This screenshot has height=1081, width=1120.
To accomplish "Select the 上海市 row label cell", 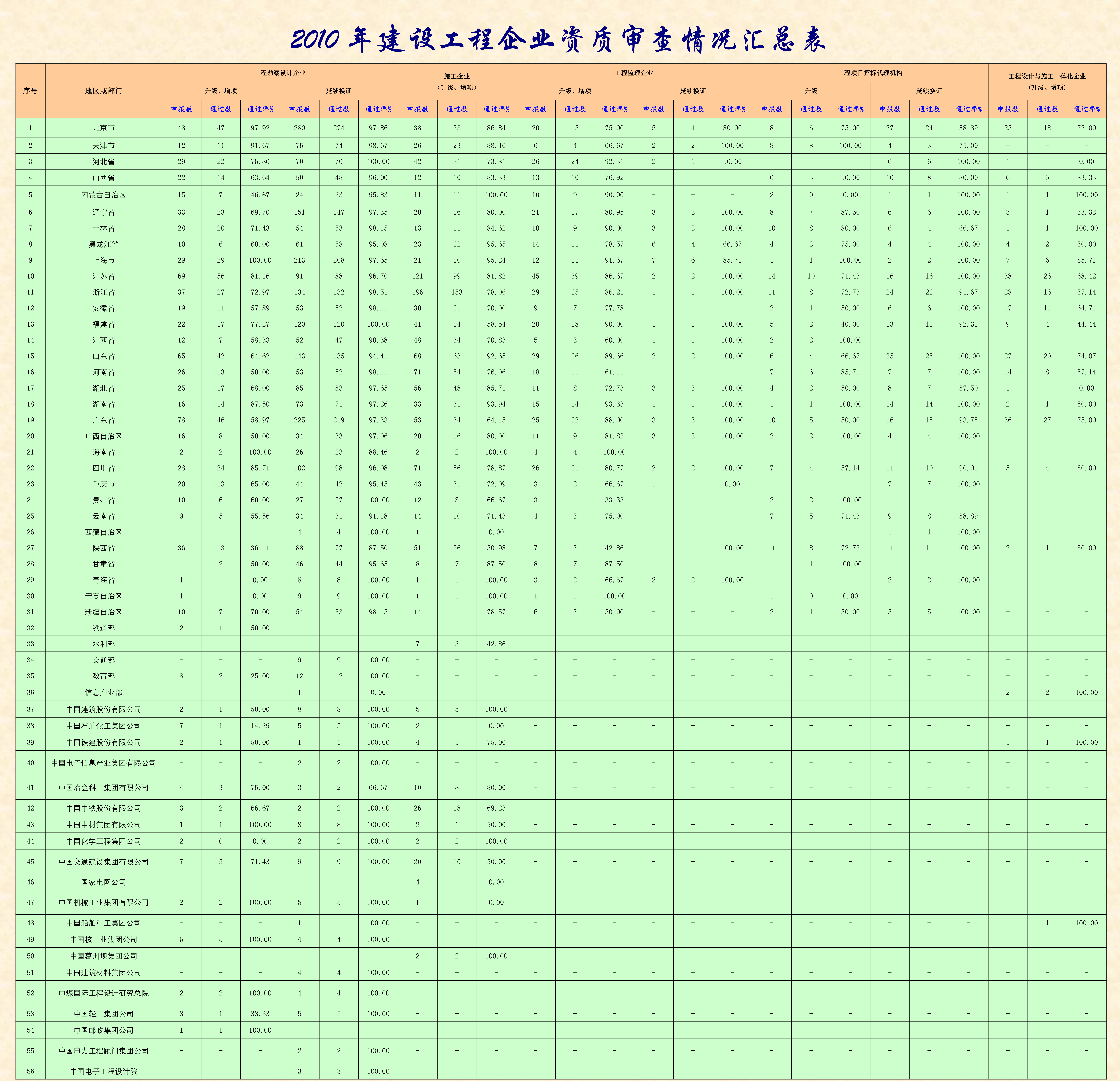I will (104, 260).
